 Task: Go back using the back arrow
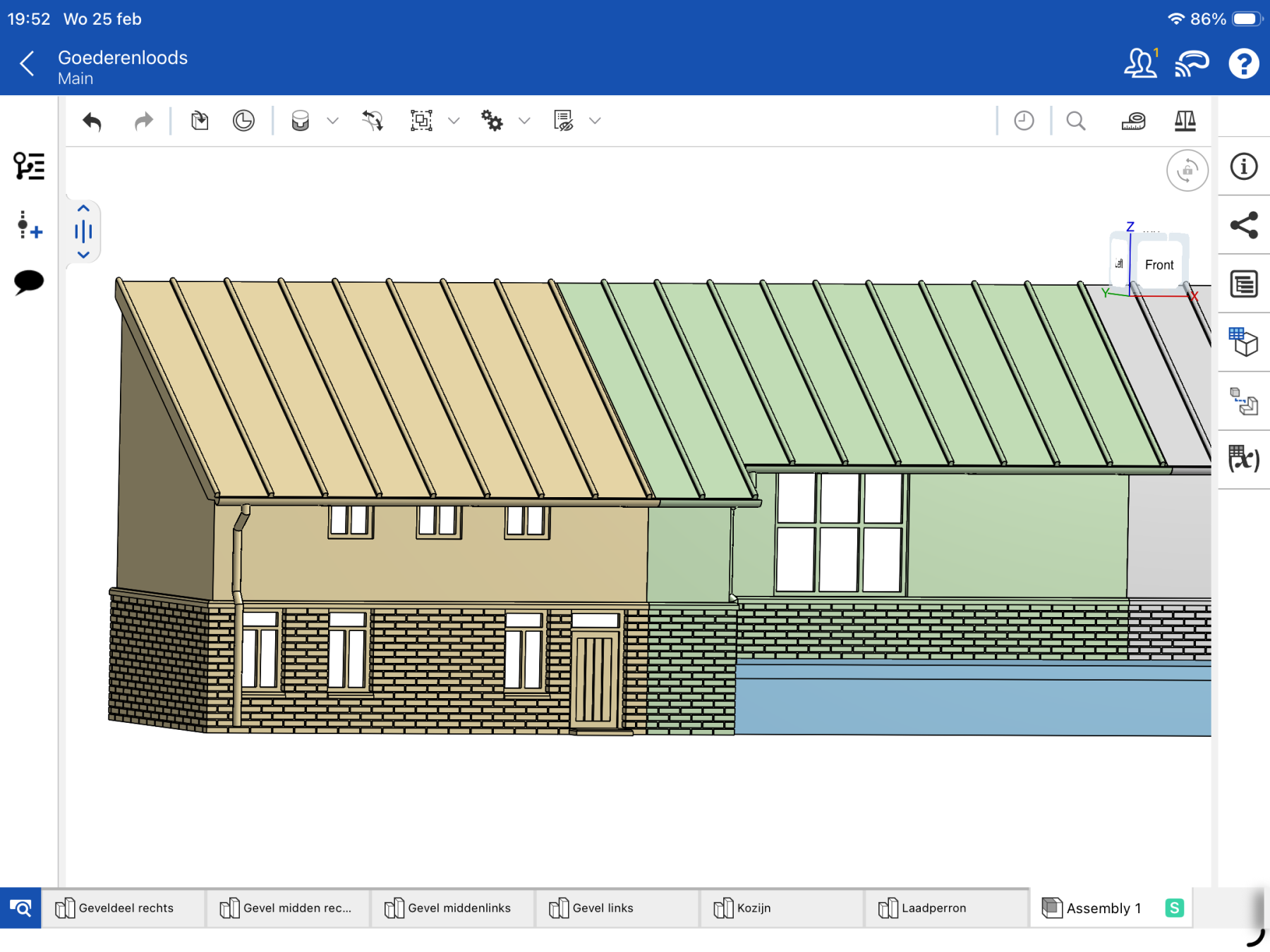tap(27, 64)
